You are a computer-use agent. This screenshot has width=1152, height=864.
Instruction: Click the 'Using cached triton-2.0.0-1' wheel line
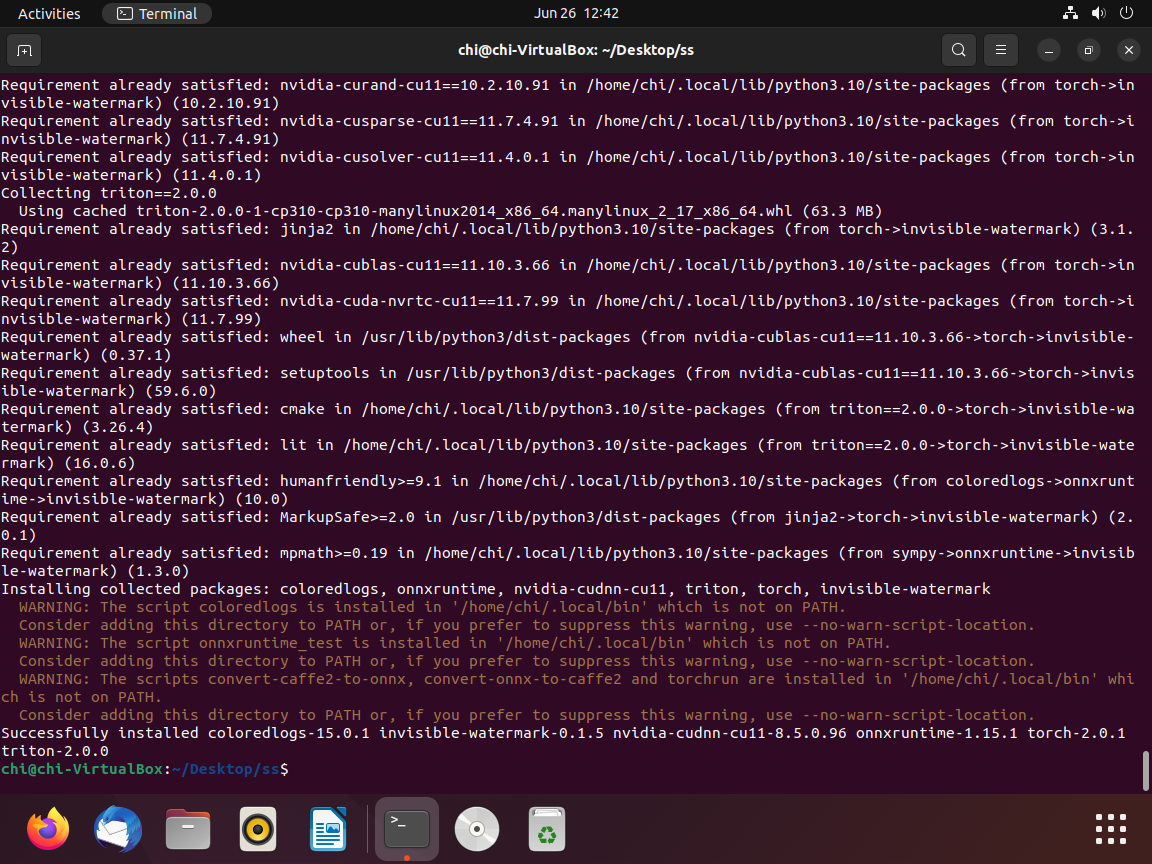pyautogui.click(x=450, y=212)
